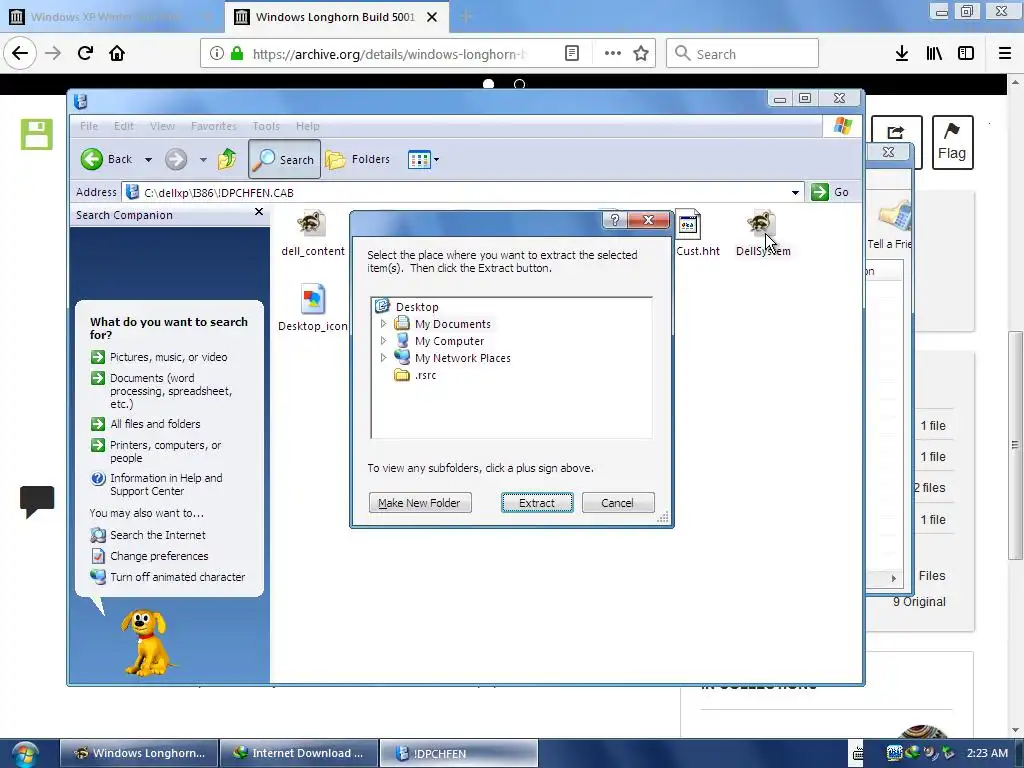
Task: Click the archive.org share icon button
Action: (x=896, y=132)
